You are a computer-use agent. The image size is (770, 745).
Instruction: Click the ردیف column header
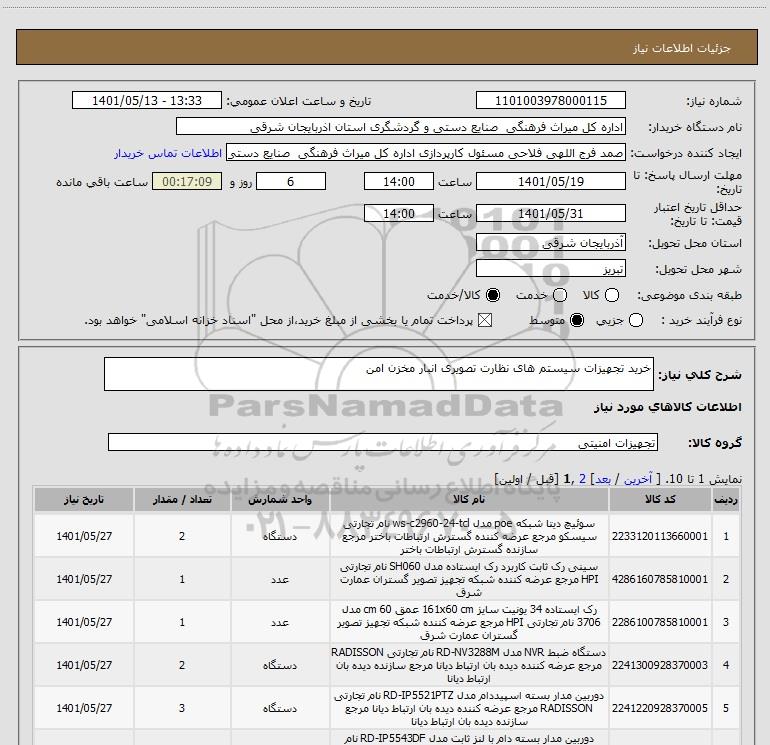pyautogui.click(x=726, y=500)
